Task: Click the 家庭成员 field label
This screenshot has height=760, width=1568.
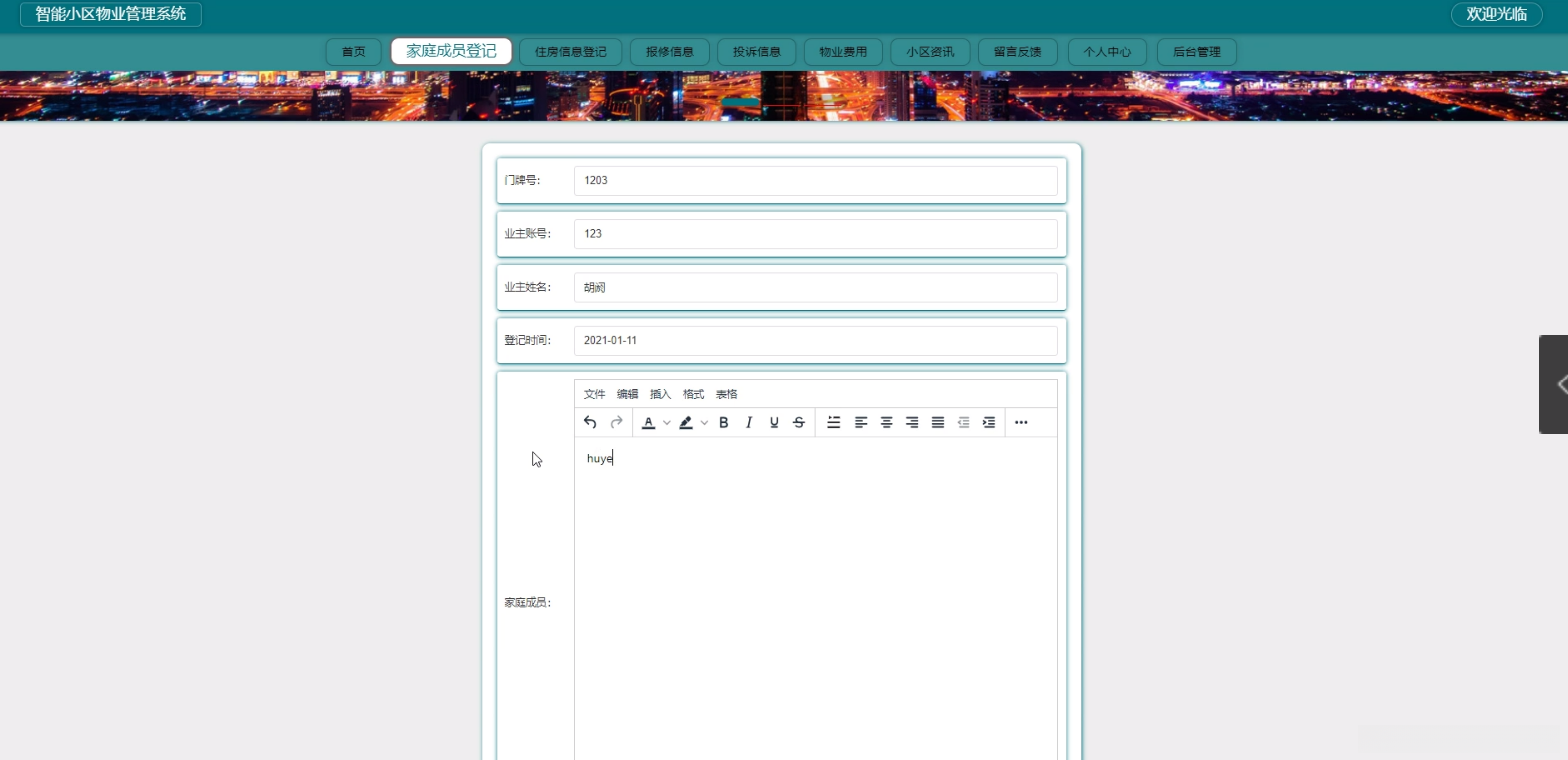Action: [x=527, y=603]
